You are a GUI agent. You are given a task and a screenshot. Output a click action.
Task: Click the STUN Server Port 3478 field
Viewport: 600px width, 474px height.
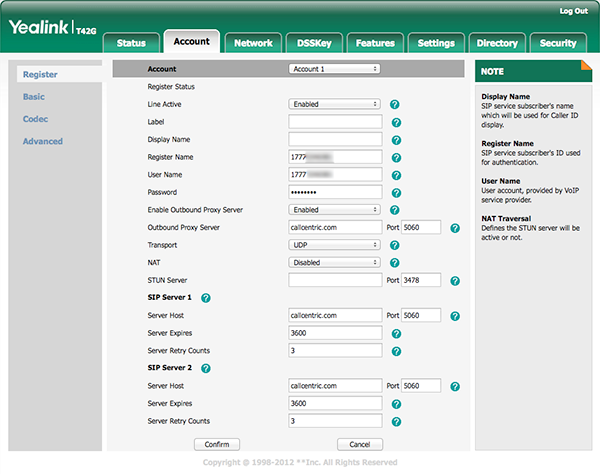pos(421,280)
